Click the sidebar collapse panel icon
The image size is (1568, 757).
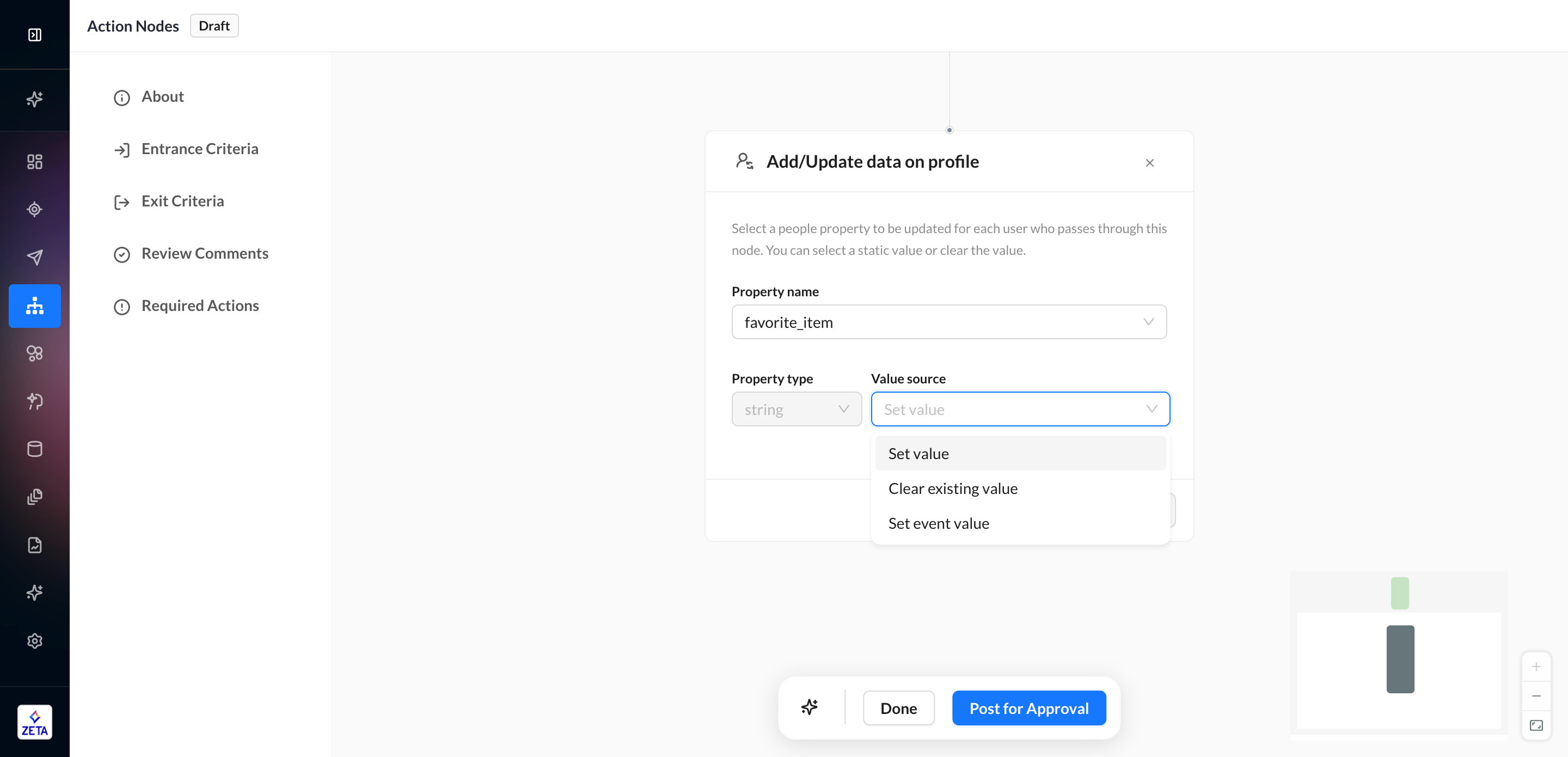(x=35, y=35)
